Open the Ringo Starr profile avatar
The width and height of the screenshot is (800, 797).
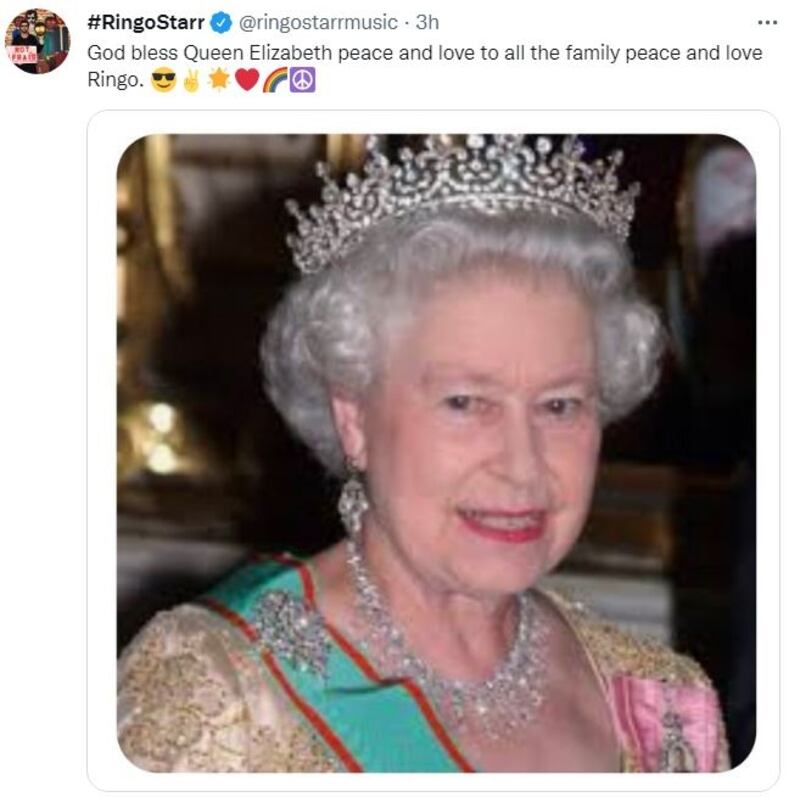click(x=37, y=41)
